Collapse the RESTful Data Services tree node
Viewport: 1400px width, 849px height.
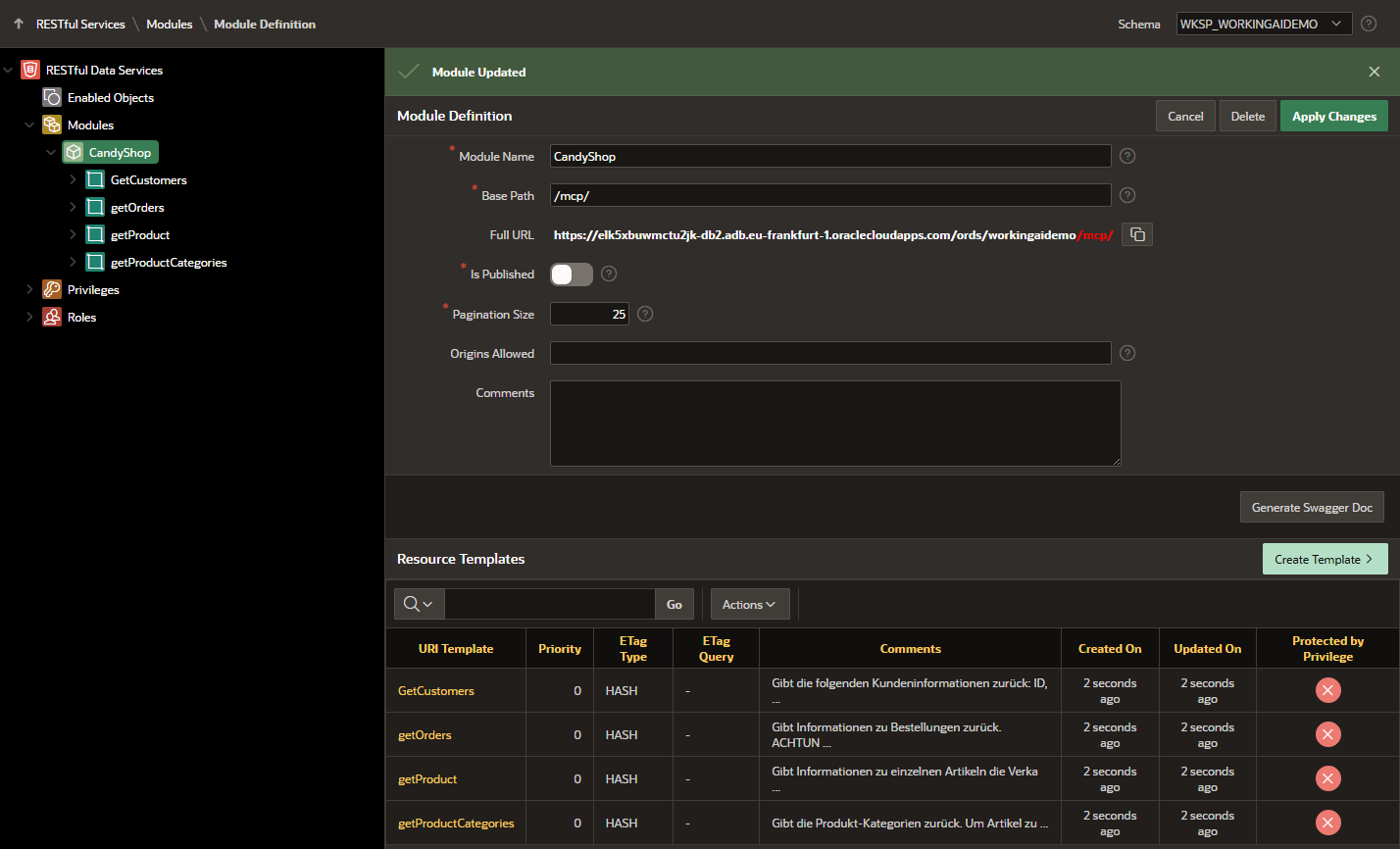pos(9,71)
